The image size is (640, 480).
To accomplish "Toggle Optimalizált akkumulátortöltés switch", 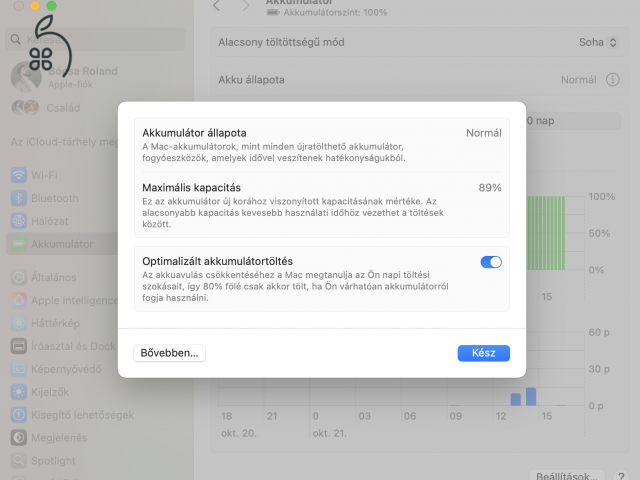I will [491, 262].
